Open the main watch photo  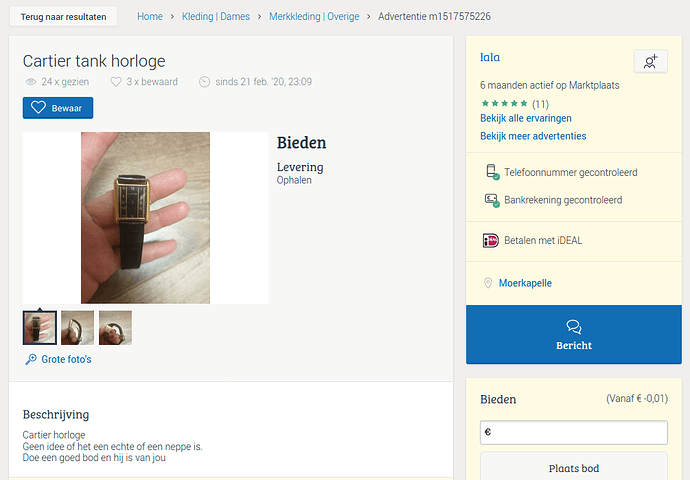pyautogui.click(x=145, y=218)
